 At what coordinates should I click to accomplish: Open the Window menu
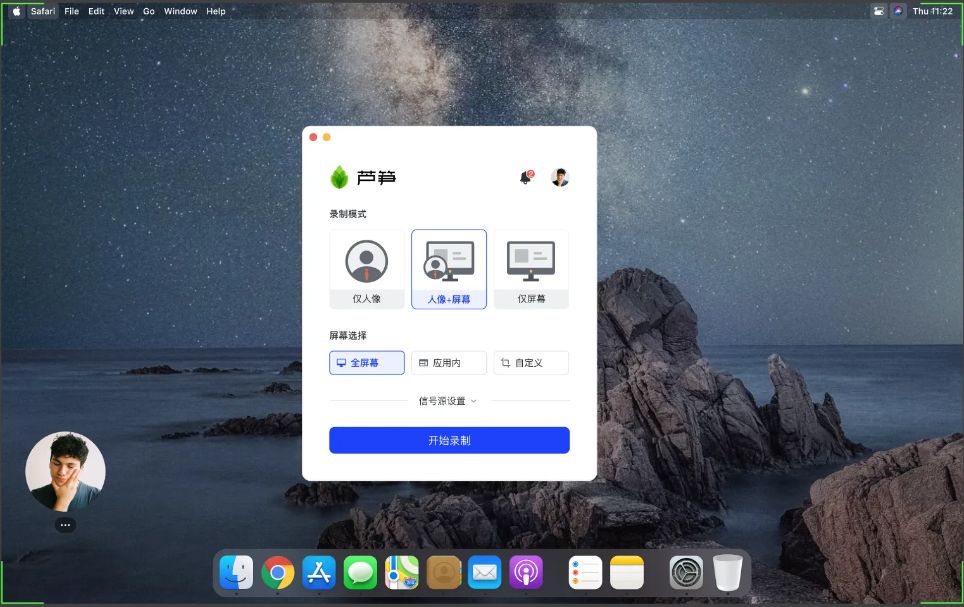(180, 11)
